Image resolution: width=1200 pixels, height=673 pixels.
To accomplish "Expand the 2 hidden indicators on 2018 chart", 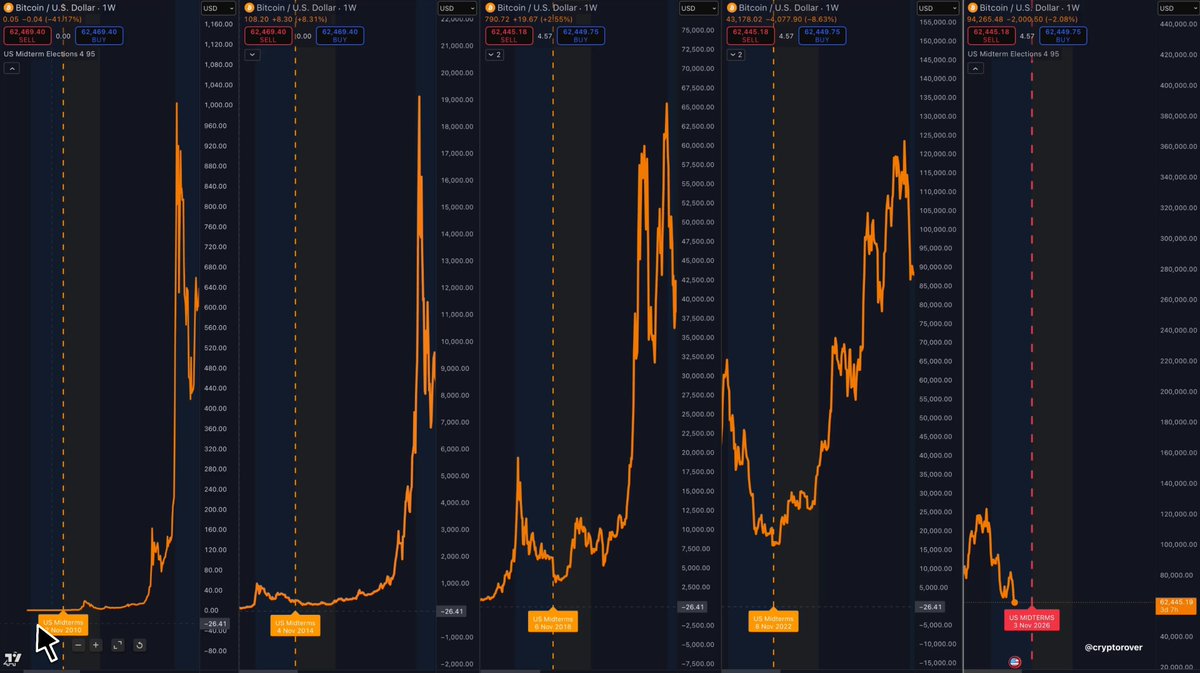I will pyautogui.click(x=495, y=55).
